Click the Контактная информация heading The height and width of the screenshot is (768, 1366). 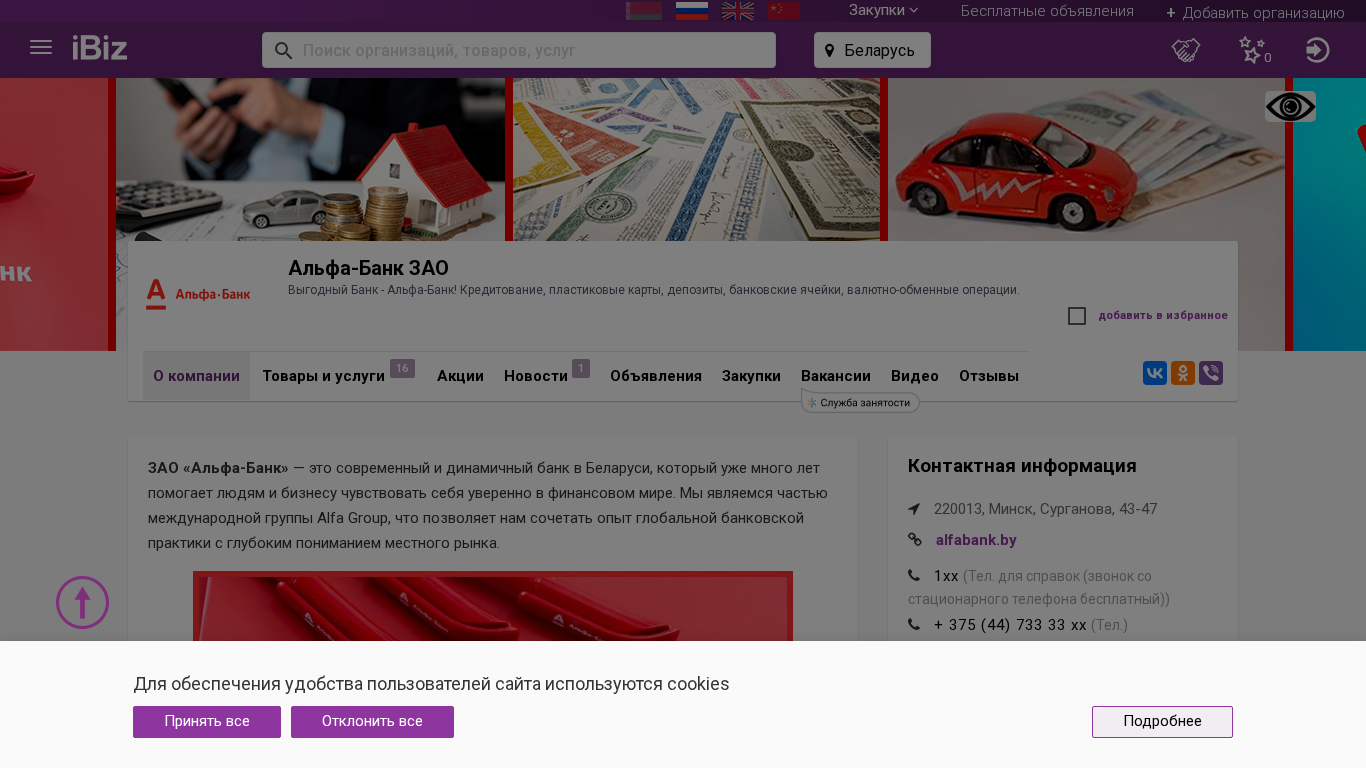click(x=1022, y=466)
